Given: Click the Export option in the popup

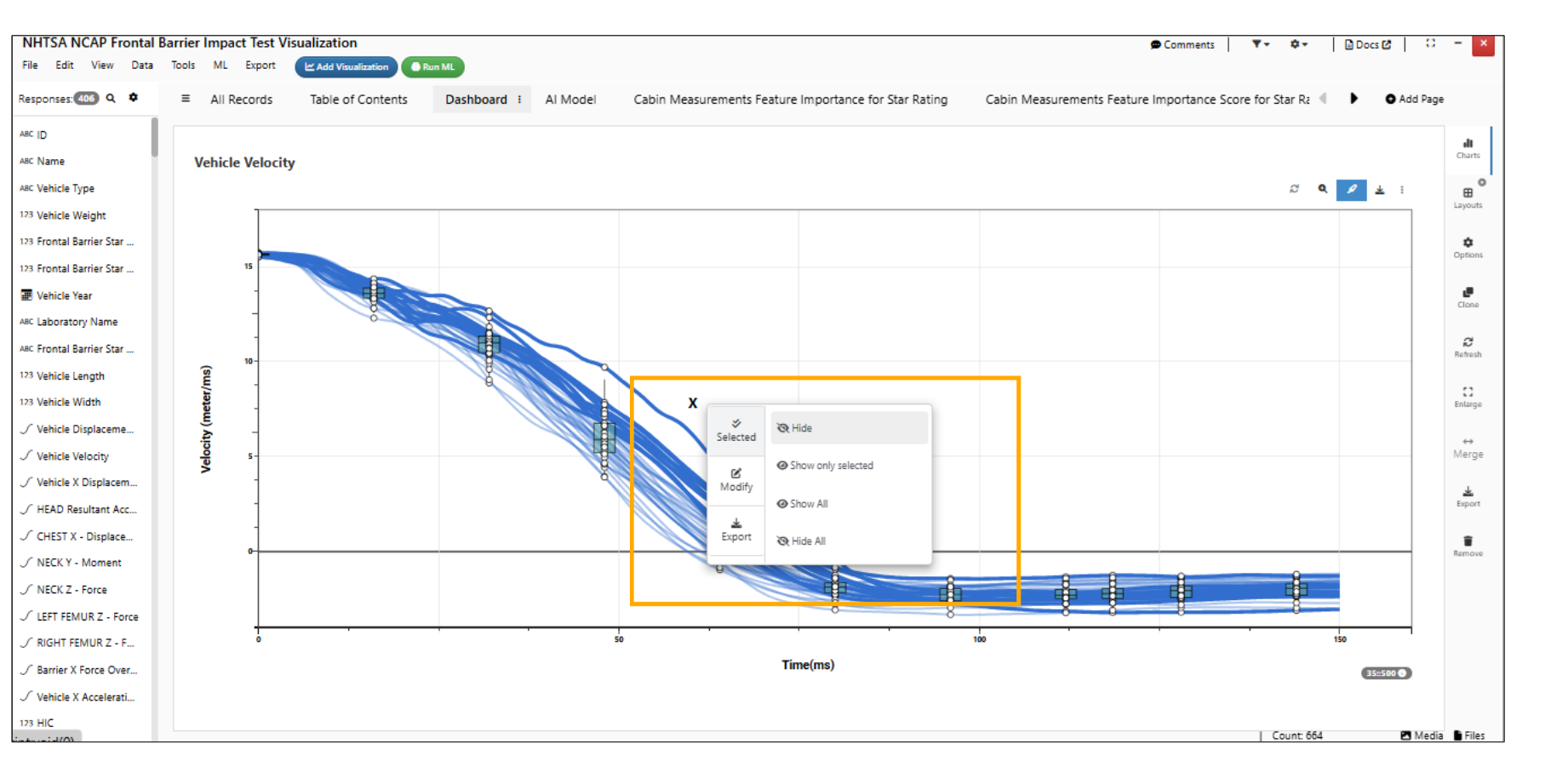Looking at the screenshot, I should click(x=736, y=529).
